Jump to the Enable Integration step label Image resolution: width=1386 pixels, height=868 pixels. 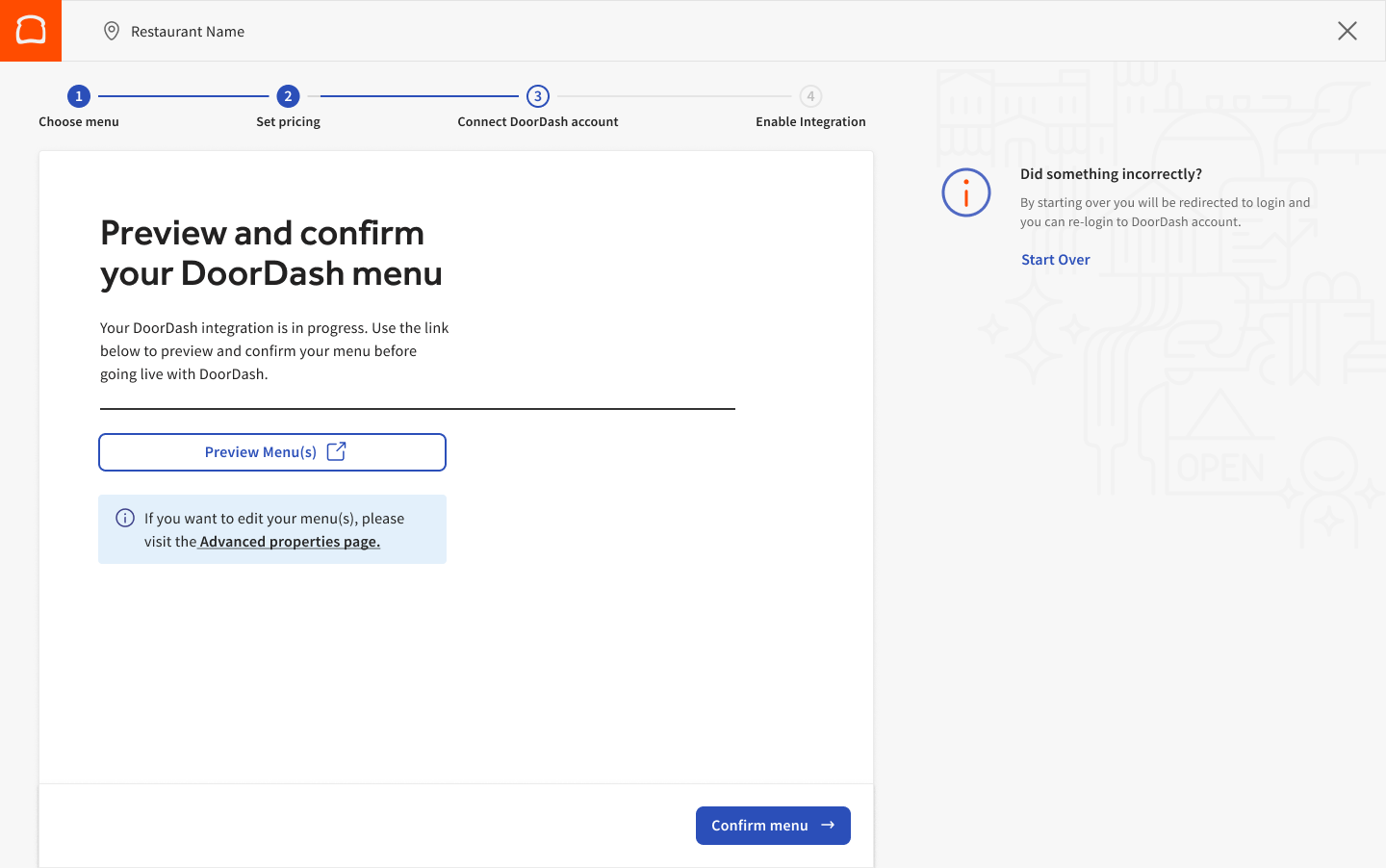(x=810, y=122)
